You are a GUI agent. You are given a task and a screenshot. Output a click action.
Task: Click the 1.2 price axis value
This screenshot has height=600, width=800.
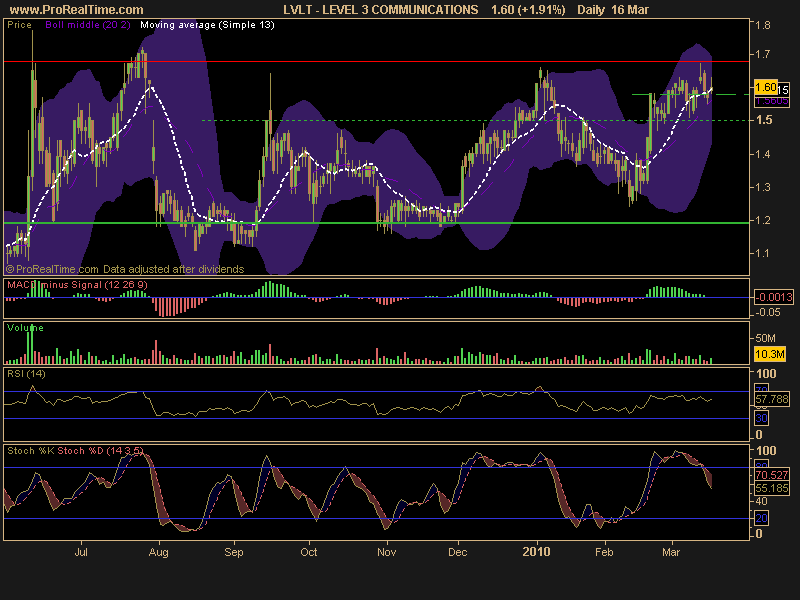pyautogui.click(x=763, y=220)
